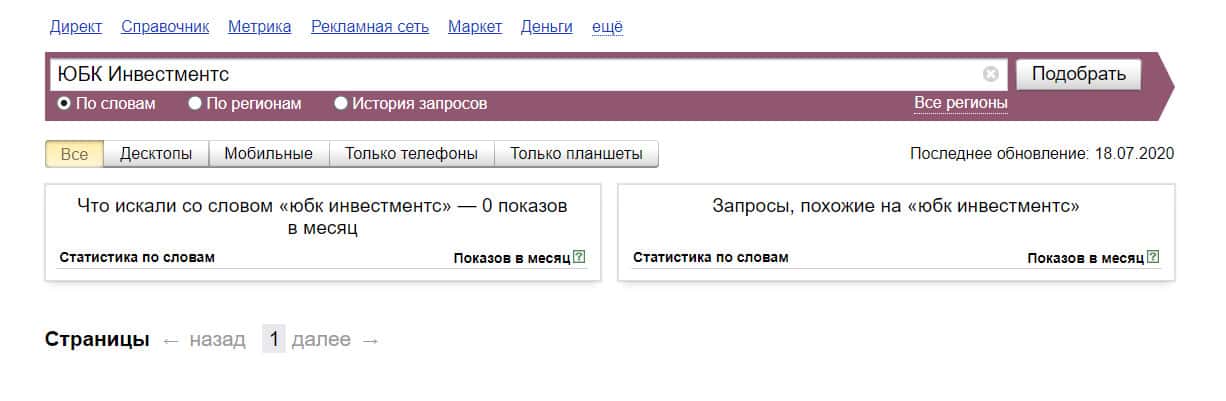Open the 'Маркет' link
The width and height of the screenshot is (1226, 401).
point(475,27)
